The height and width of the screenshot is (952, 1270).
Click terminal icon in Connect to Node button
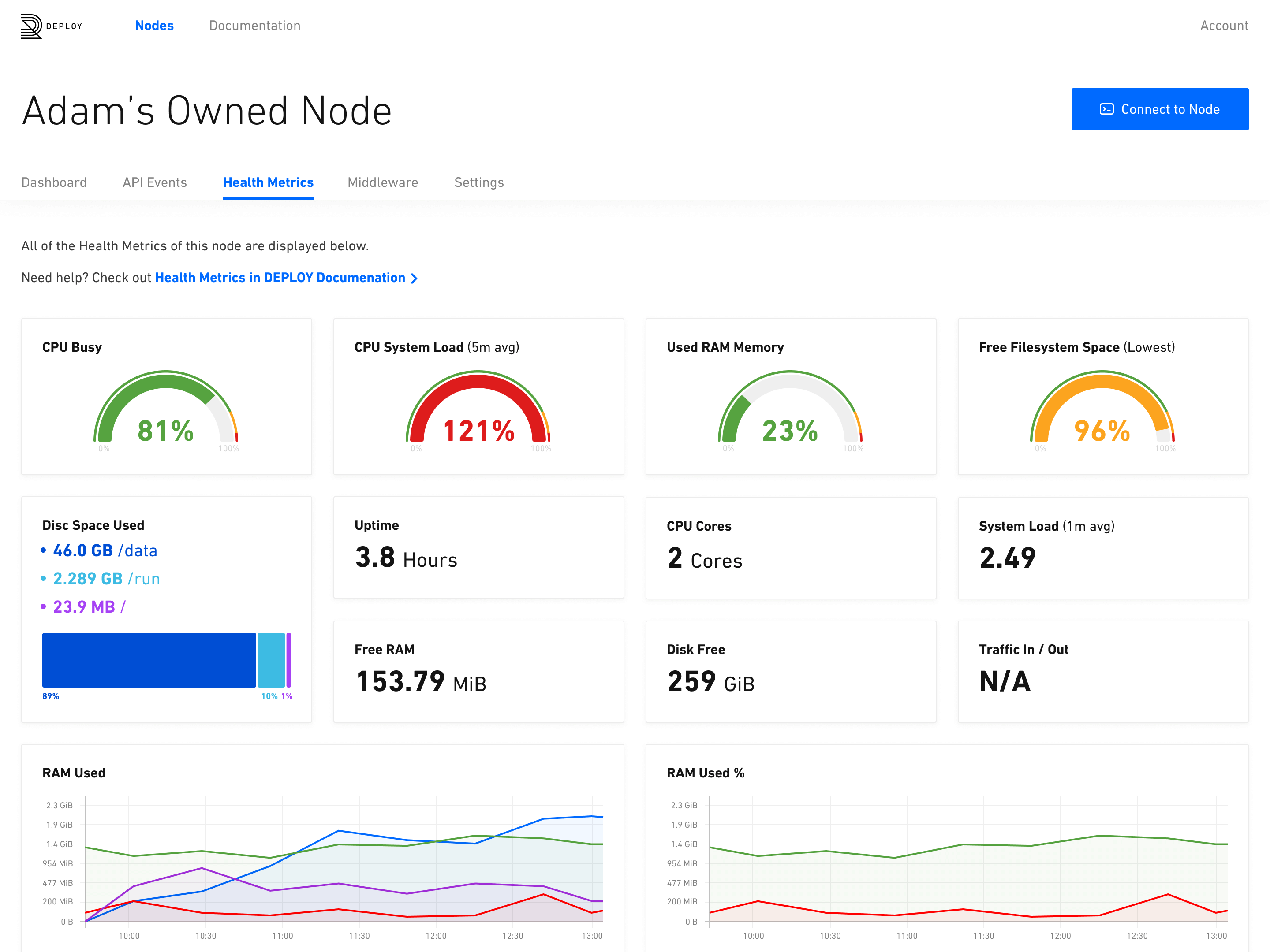click(1106, 109)
